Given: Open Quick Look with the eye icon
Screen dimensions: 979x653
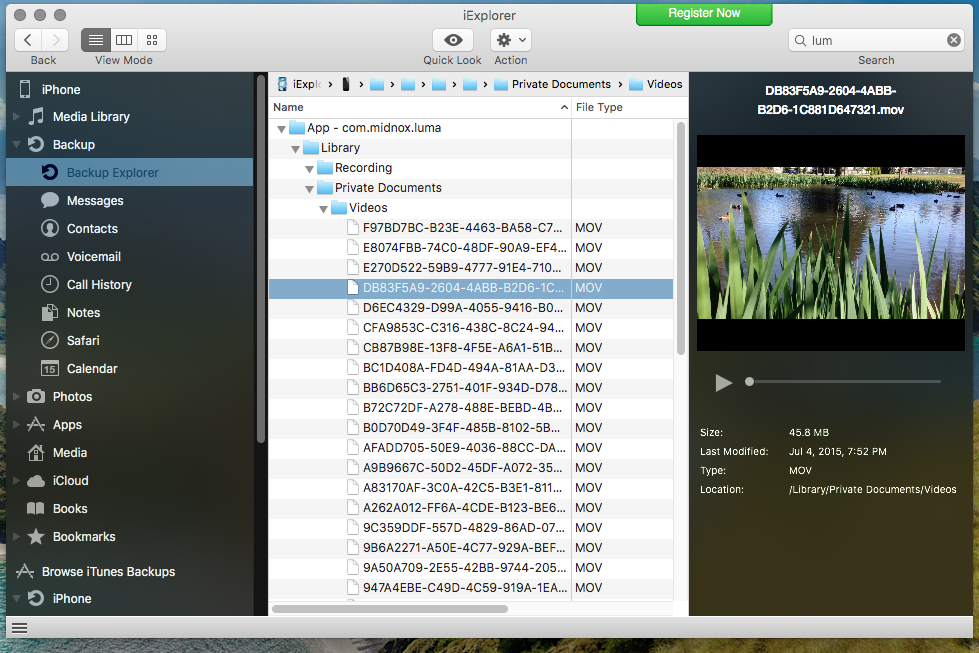Looking at the screenshot, I should pos(453,40).
